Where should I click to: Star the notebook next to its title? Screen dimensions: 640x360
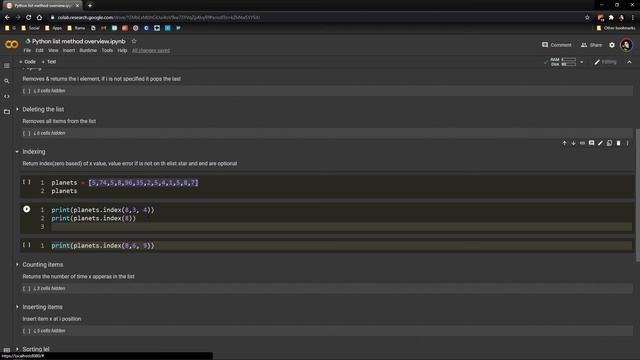pos(134,41)
